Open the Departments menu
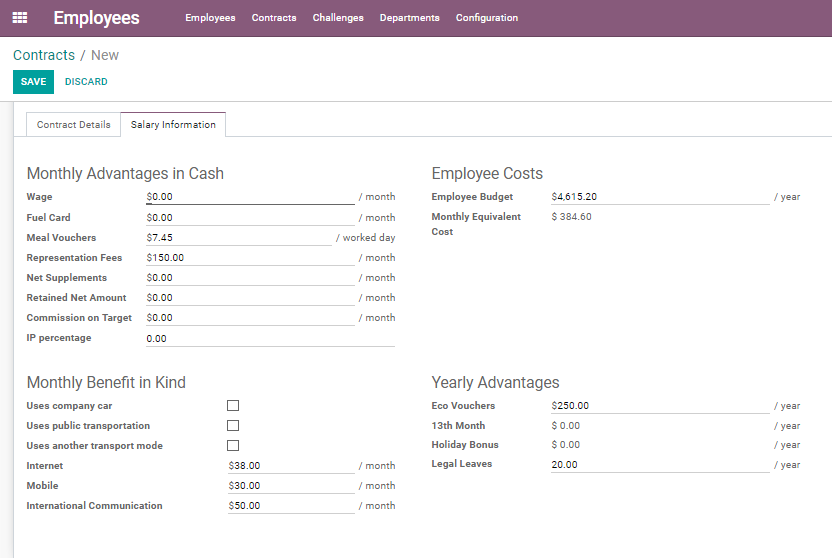 [x=410, y=18]
